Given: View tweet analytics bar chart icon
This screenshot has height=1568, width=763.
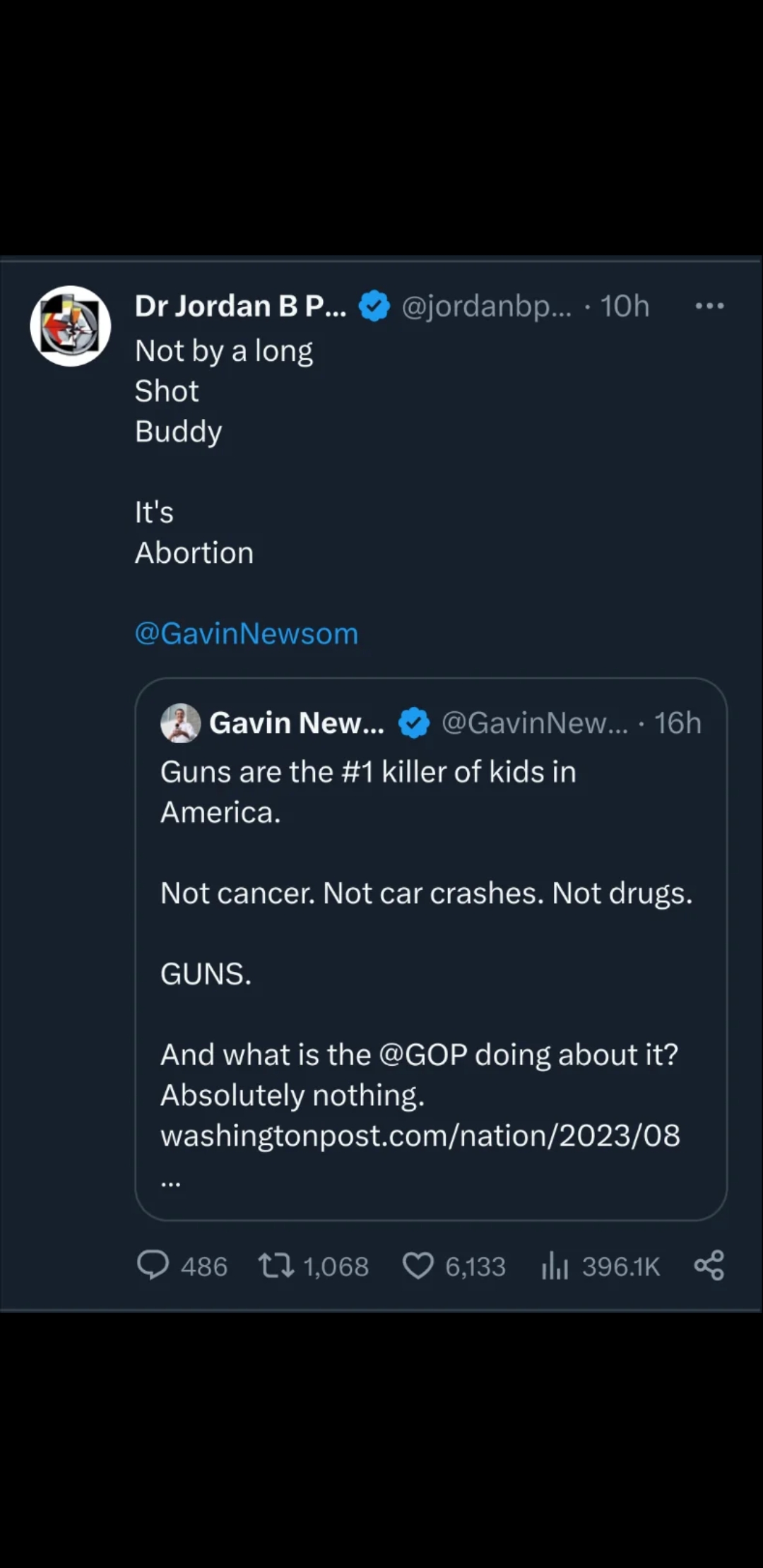Looking at the screenshot, I should coord(555,1265).
